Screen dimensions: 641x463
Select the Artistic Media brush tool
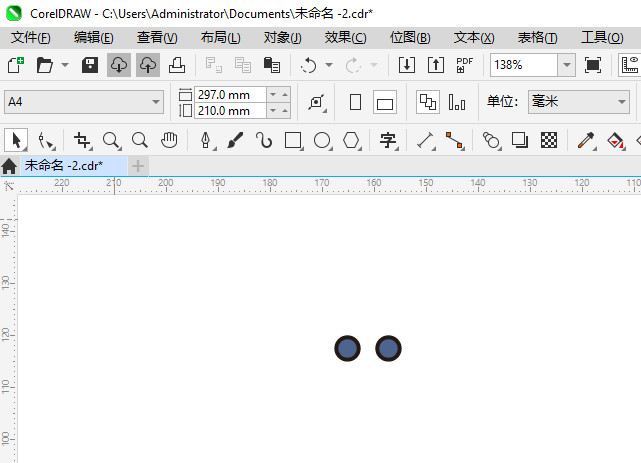pyautogui.click(x=235, y=141)
